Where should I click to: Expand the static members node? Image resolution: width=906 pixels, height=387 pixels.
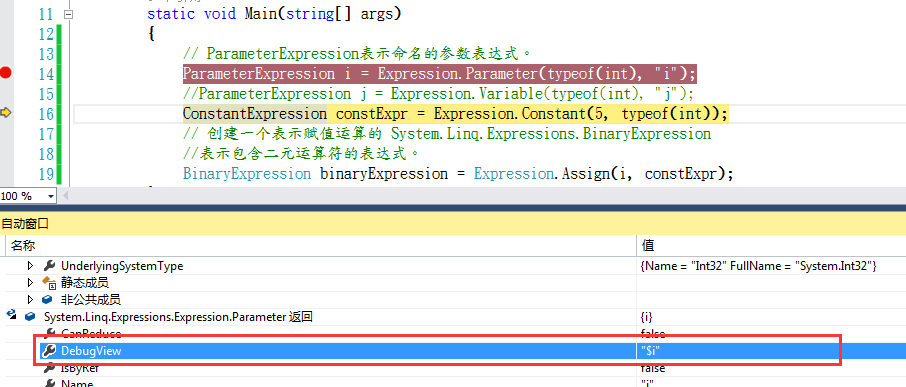(x=31, y=283)
